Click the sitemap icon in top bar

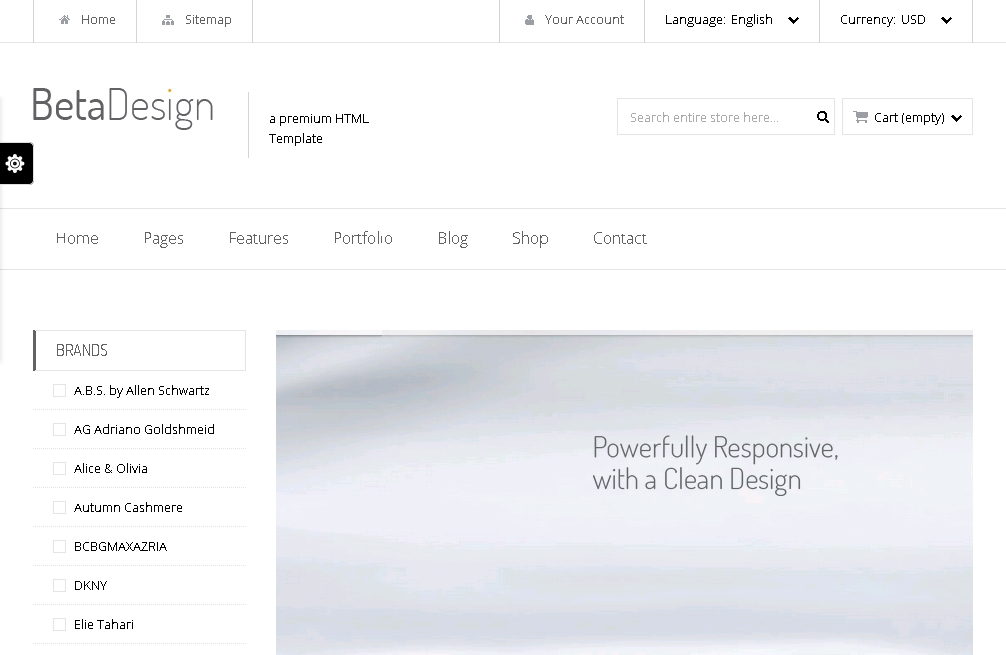click(168, 20)
